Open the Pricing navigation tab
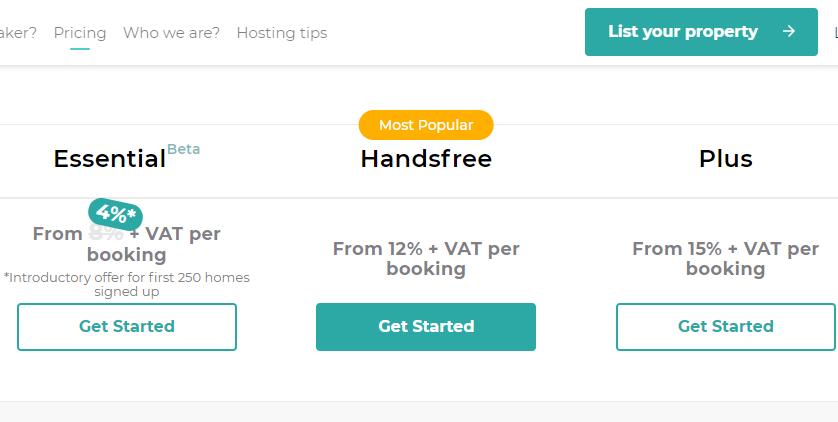Viewport: 838px width, 422px height. point(80,33)
